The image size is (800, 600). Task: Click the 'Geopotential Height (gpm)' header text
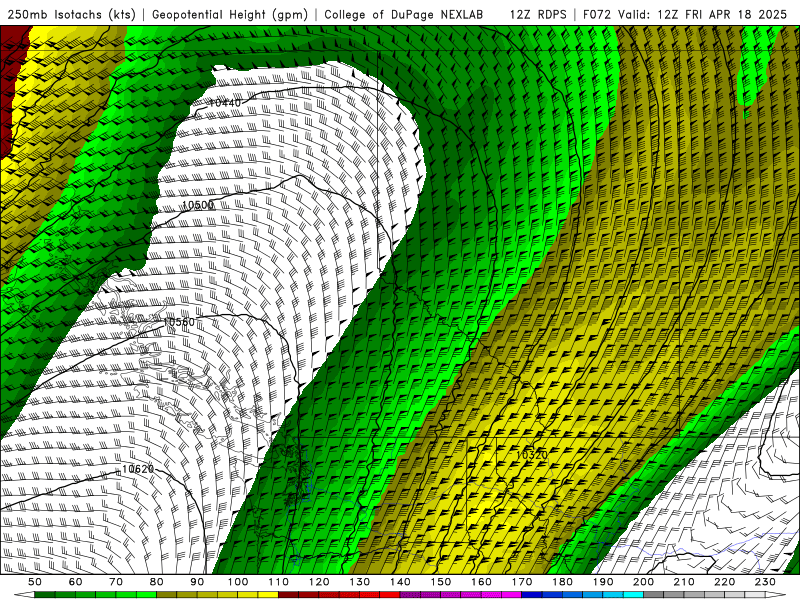pyautogui.click(x=230, y=15)
